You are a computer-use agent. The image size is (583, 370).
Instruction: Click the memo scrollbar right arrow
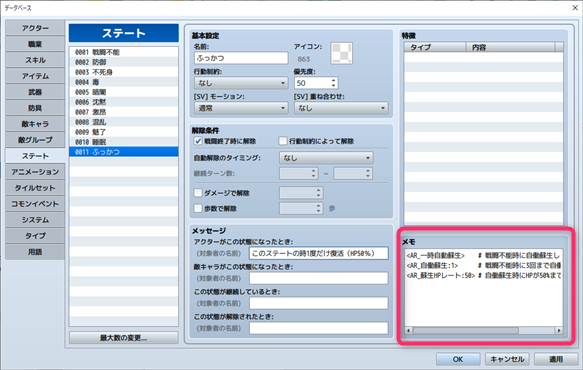pos(559,331)
